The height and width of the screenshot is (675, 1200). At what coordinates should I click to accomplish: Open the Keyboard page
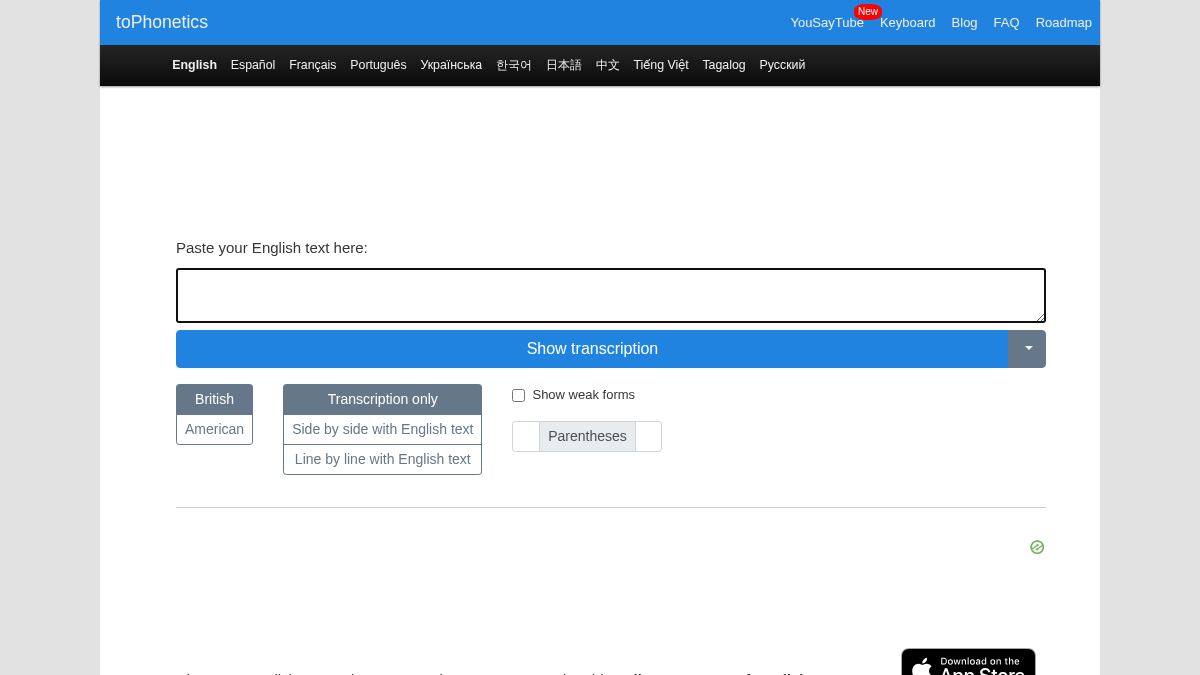[907, 22]
